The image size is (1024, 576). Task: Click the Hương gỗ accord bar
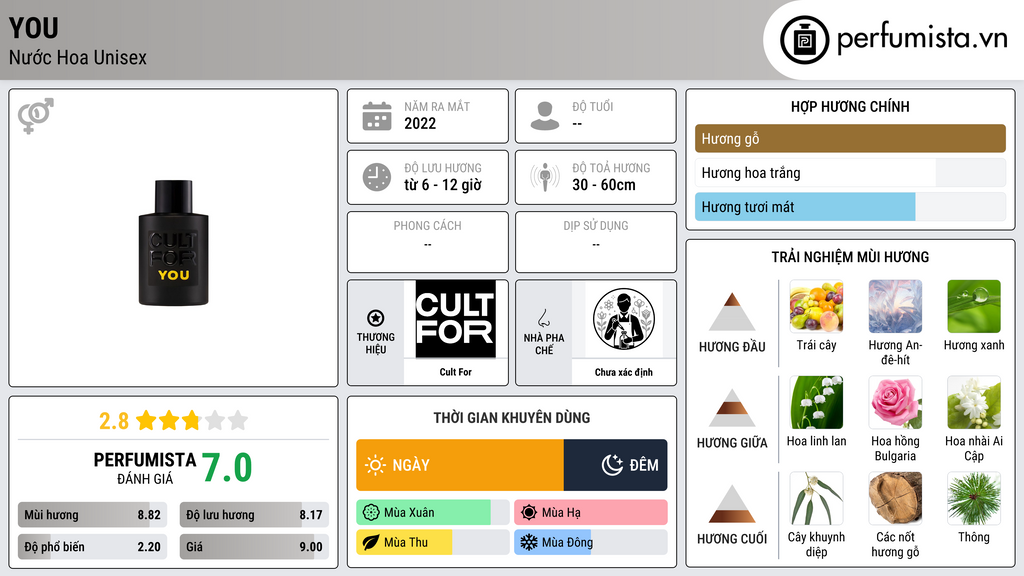(x=850, y=138)
